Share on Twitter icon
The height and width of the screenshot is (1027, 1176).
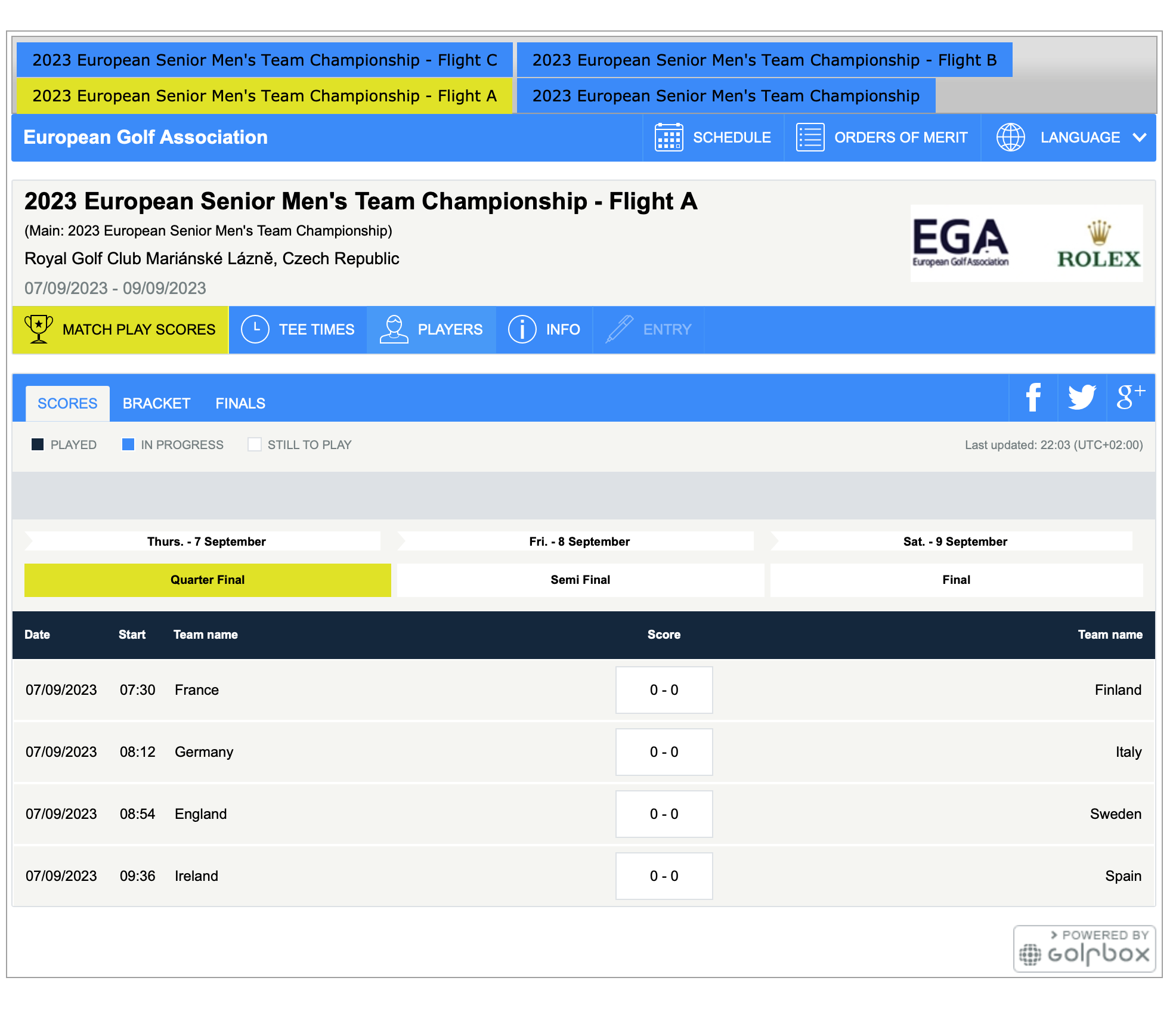tap(1082, 398)
